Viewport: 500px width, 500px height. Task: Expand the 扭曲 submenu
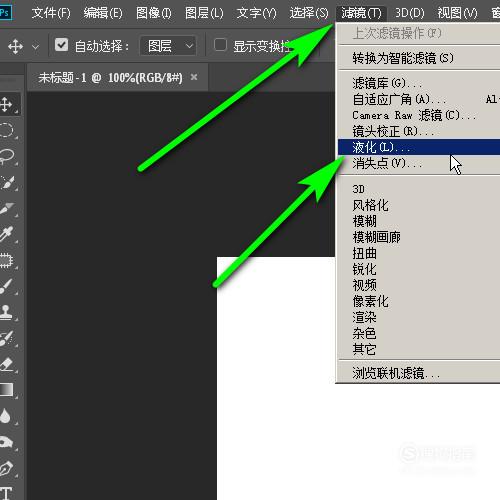click(418, 253)
